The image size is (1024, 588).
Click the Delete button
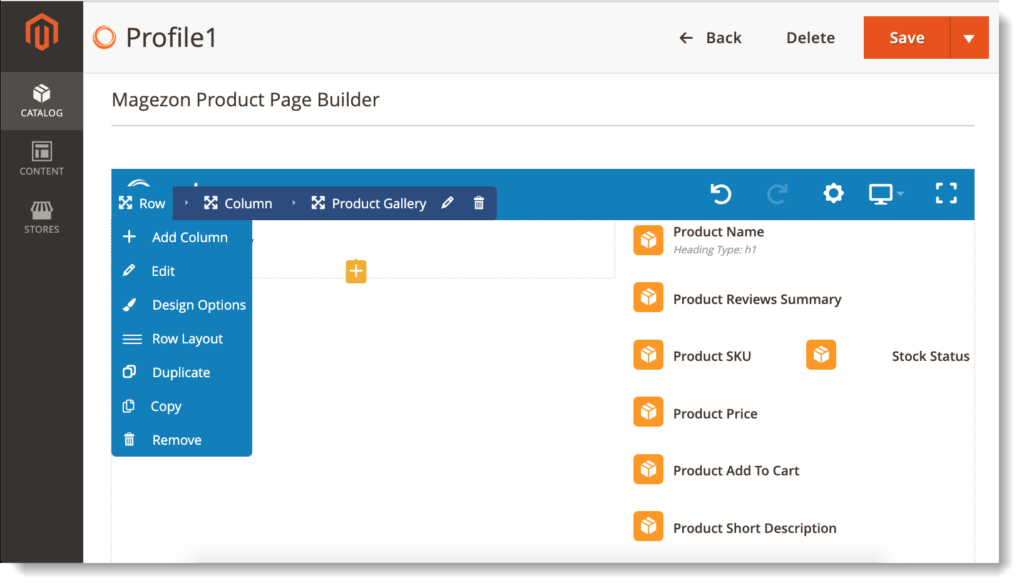(810, 38)
